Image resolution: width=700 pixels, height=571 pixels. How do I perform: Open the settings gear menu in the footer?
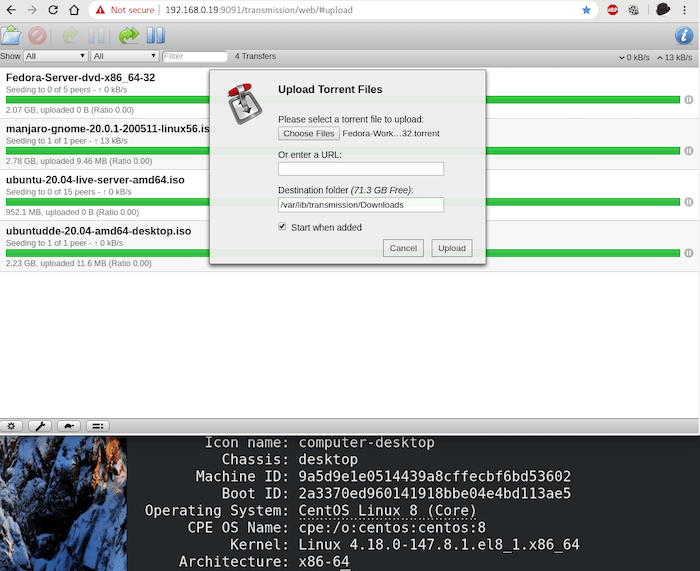pyautogui.click(x=11, y=426)
